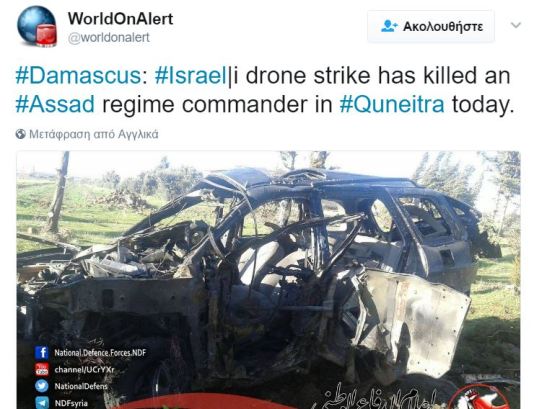534x409 pixels.
Task: Open the #Damascus hashtag
Action: tap(78, 76)
